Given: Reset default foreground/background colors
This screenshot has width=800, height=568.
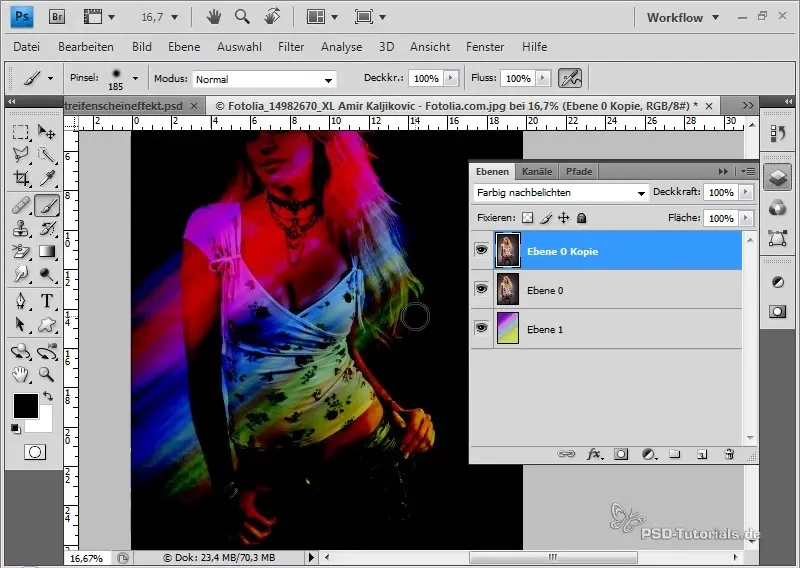Looking at the screenshot, I should 16,429.
